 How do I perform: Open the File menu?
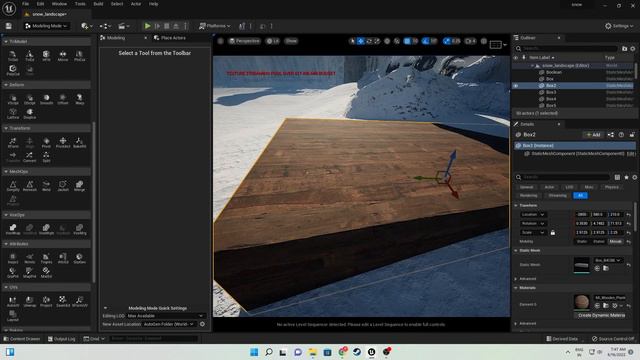[25, 4]
